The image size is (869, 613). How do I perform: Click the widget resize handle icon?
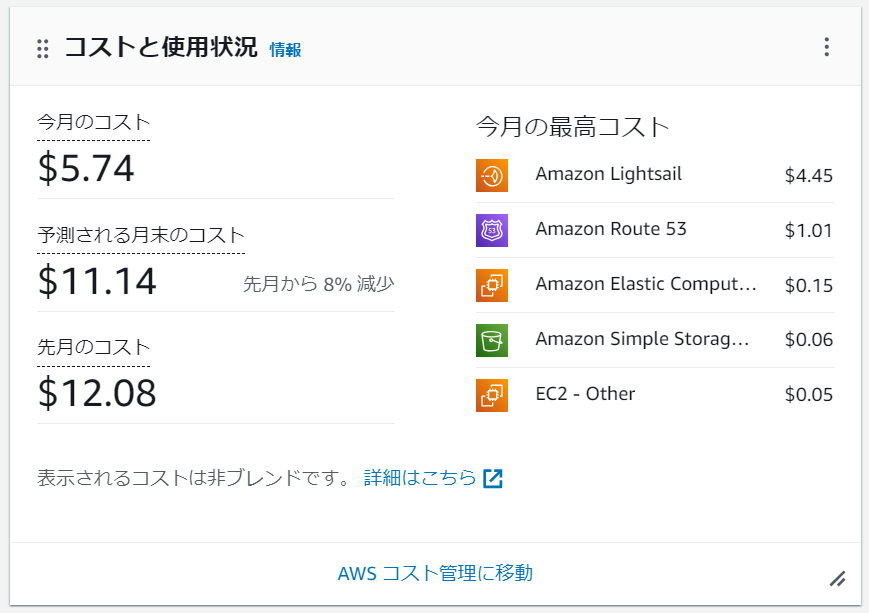[837, 579]
